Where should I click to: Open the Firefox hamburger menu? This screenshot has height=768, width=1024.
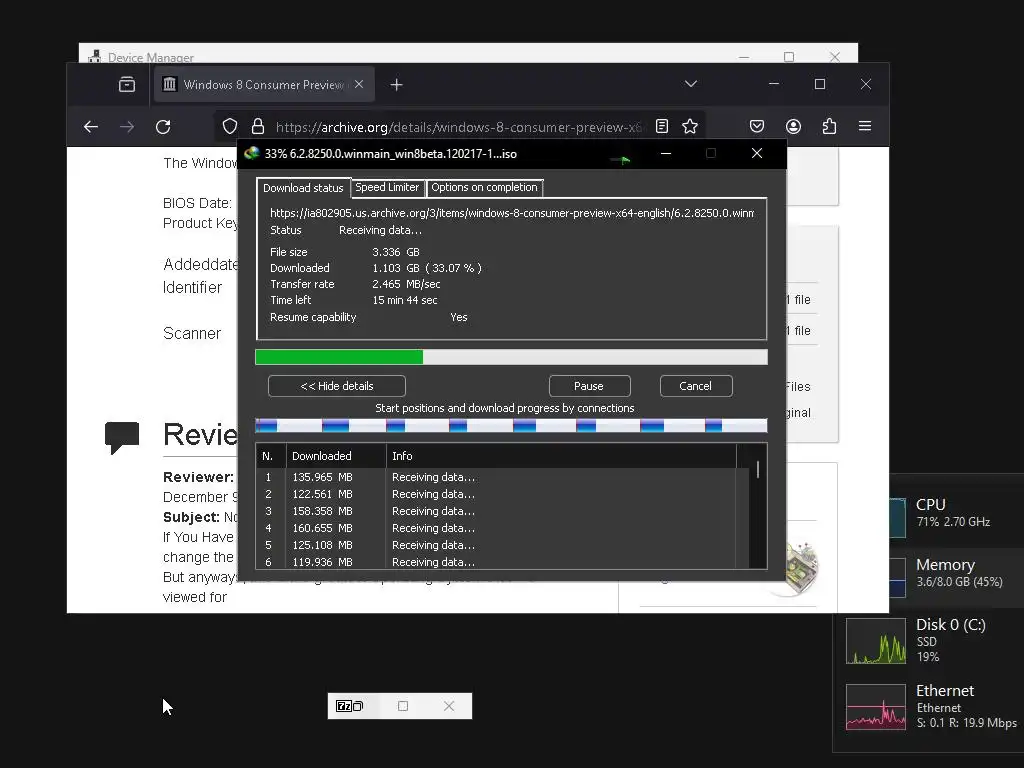coord(865,125)
